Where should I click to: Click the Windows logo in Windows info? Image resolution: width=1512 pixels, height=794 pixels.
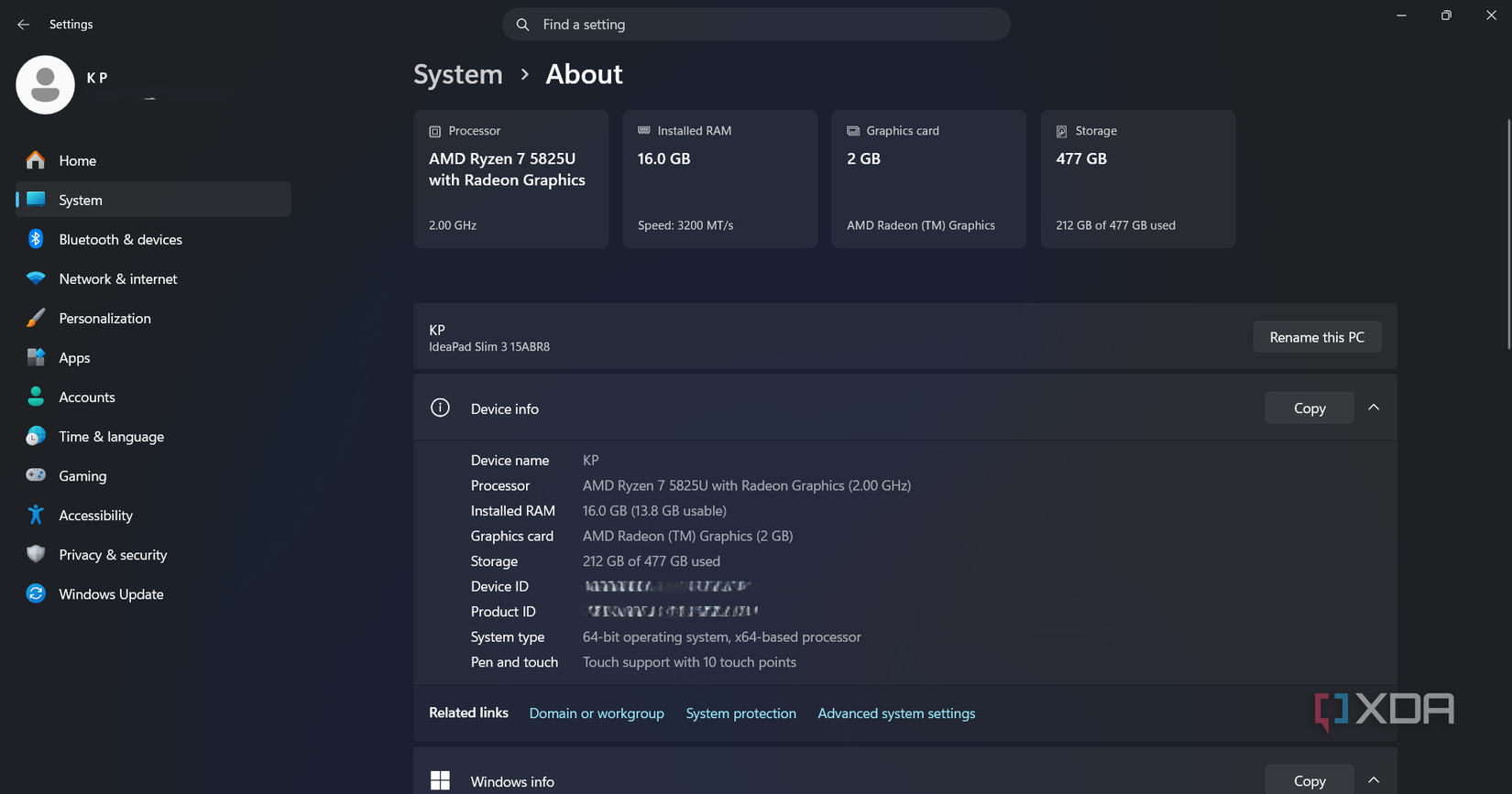(x=440, y=780)
